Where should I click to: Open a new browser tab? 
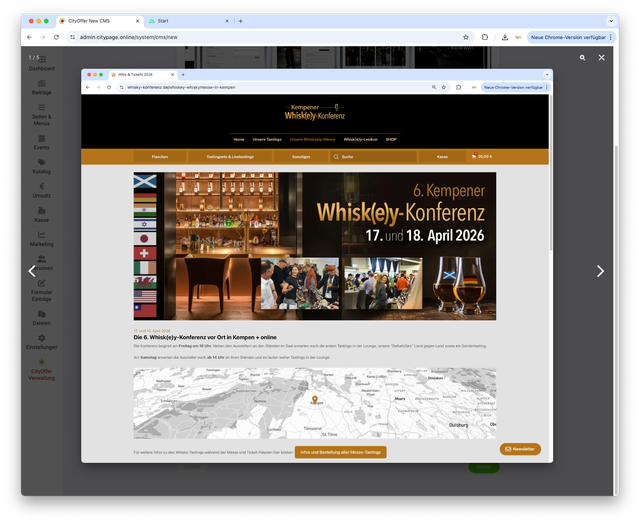(240, 20)
